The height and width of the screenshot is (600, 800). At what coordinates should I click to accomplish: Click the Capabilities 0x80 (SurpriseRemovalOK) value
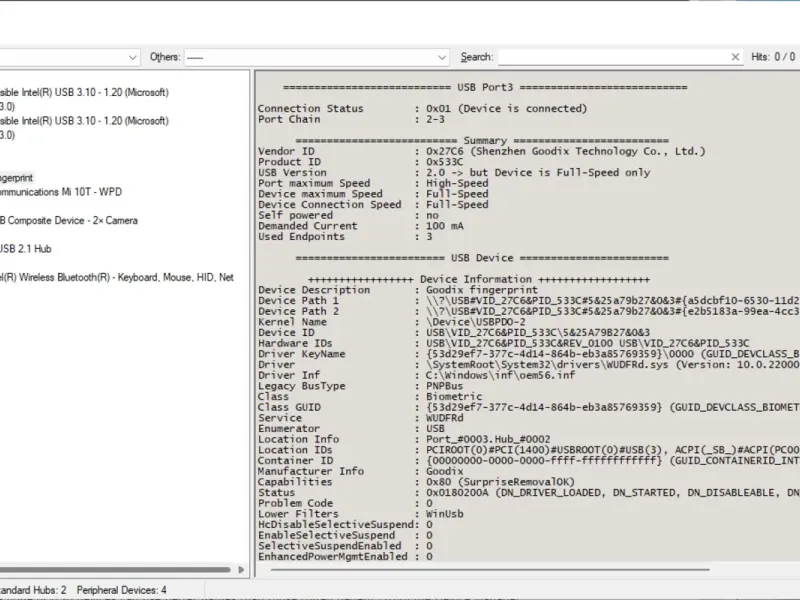[501, 482]
